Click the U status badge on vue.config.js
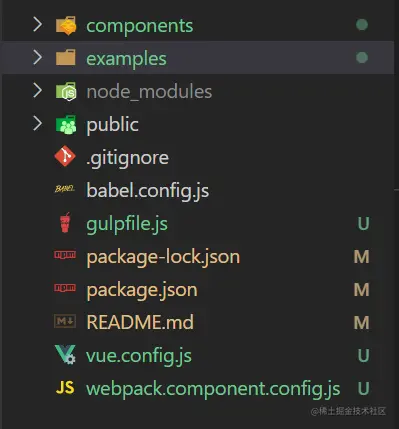The height and width of the screenshot is (429, 399). [363, 355]
